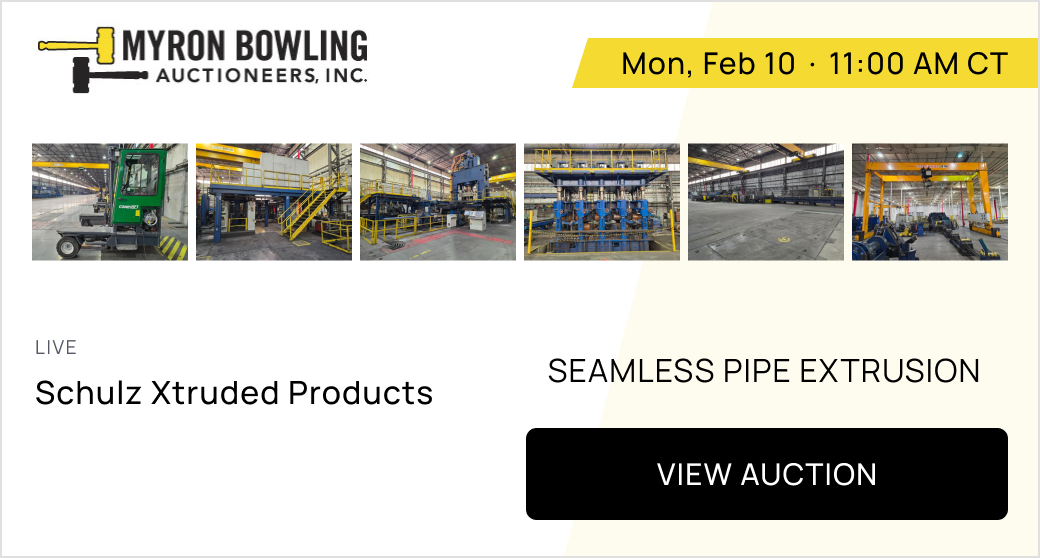Click the LIVE auction status label
Image resolution: width=1040 pixels, height=558 pixels.
tap(56, 348)
